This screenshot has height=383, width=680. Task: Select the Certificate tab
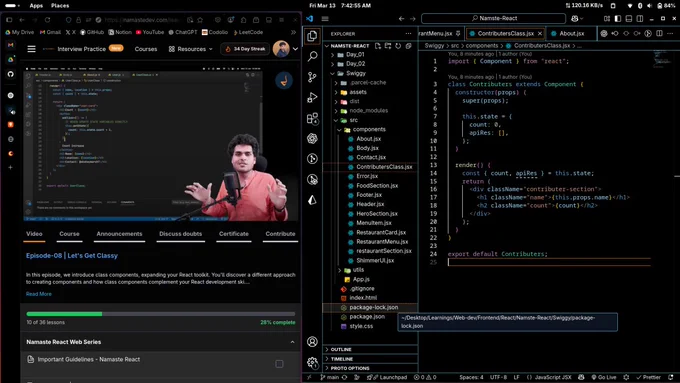[x=234, y=234]
